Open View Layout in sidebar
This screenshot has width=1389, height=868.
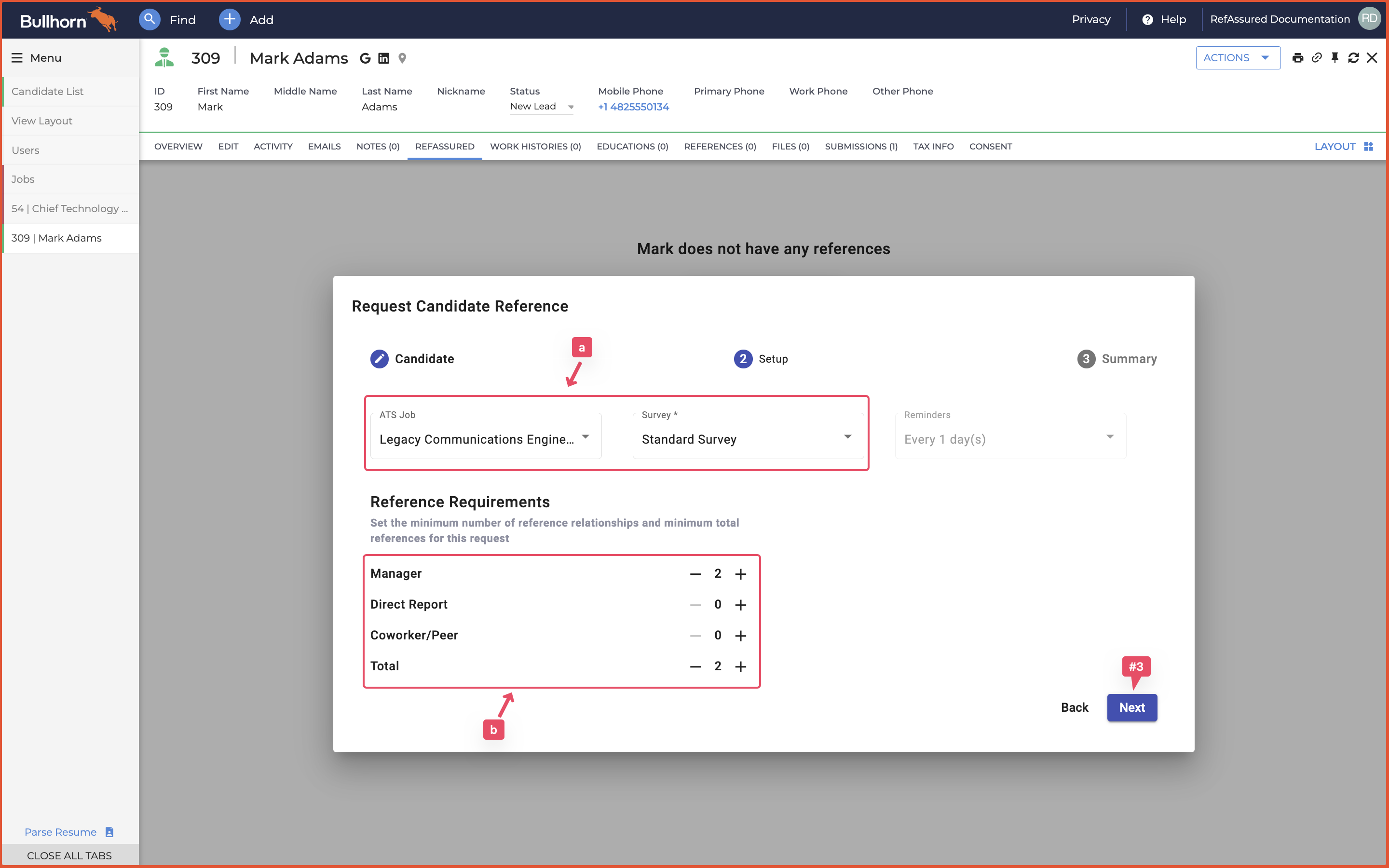pos(70,121)
